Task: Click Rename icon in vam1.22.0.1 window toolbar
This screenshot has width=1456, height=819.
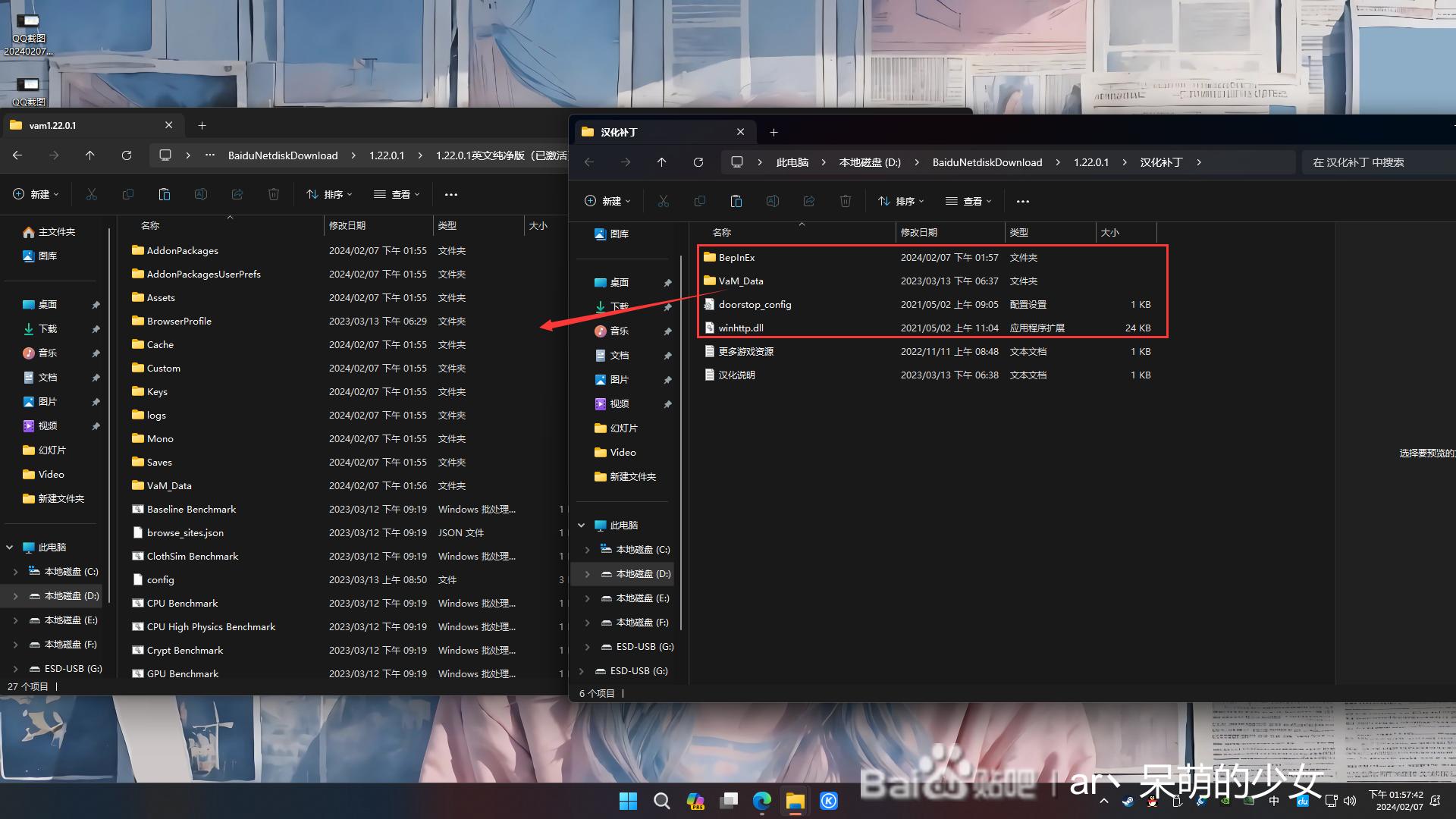Action: [201, 194]
